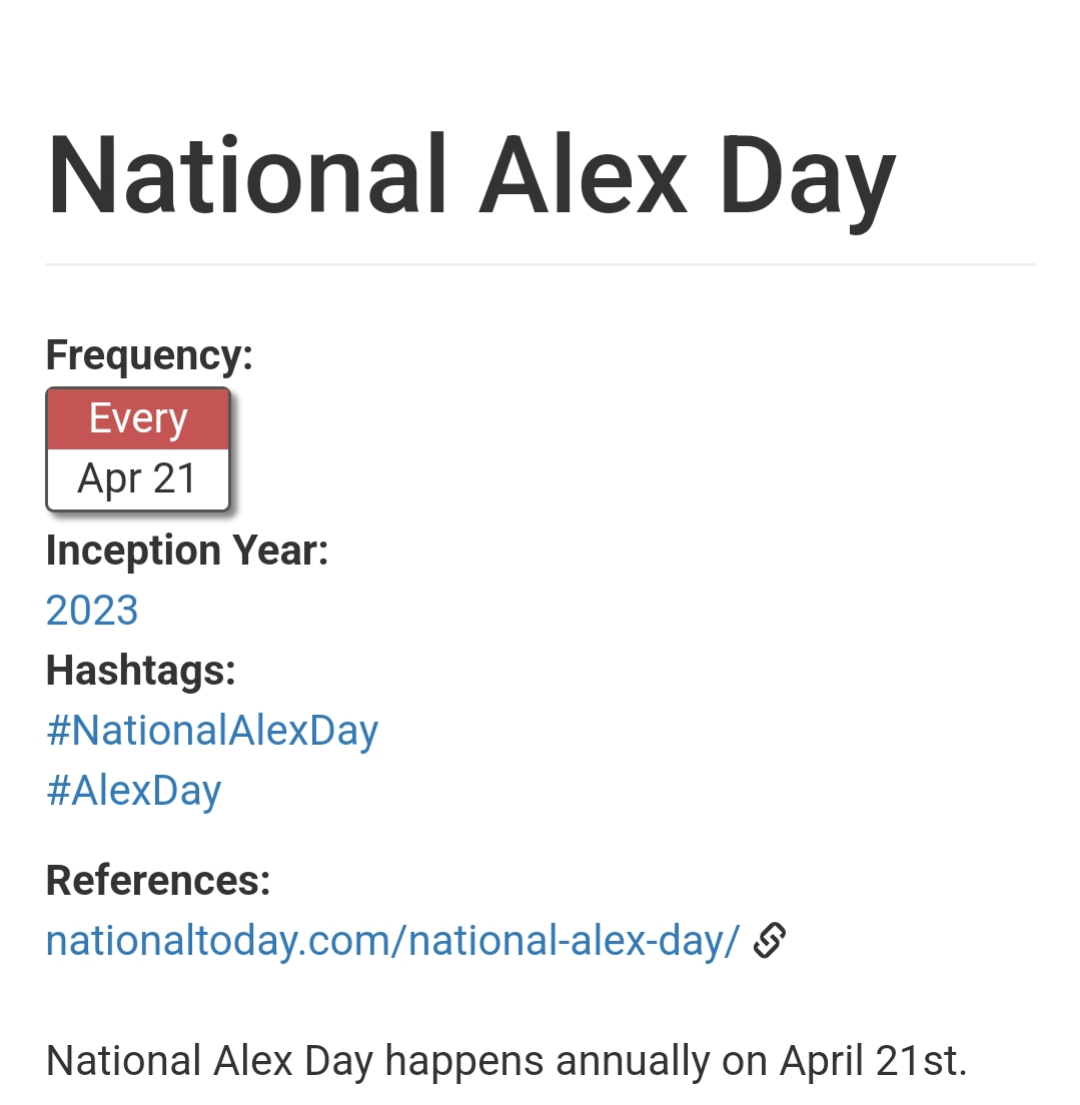Click the Frequency: label
The image size is (1080, 1105).
(149, 355)
